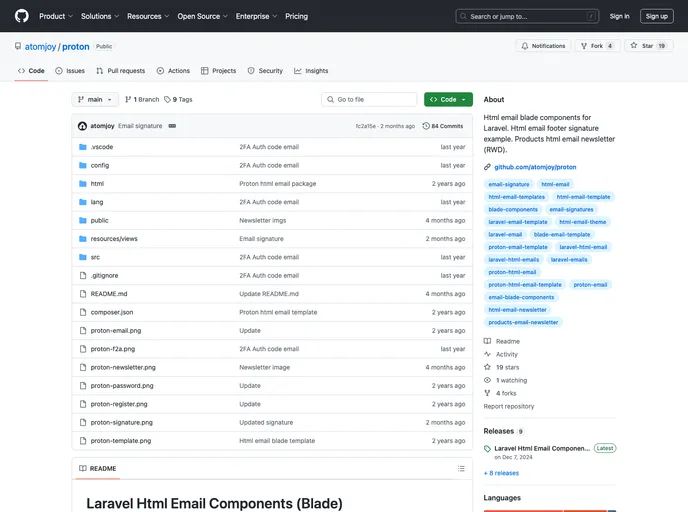Expand the Open Source menu
The image size is (688, 512).
point(202,16)
